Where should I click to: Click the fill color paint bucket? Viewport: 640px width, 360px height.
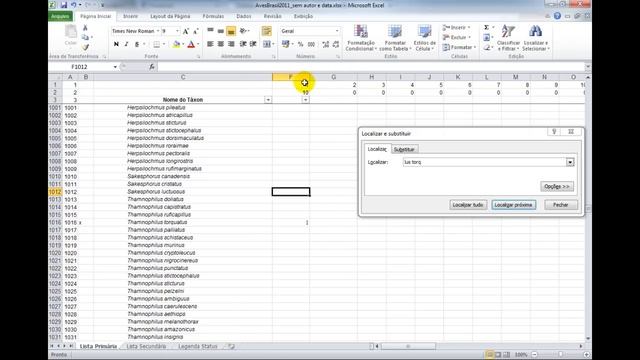click(176, 44)
